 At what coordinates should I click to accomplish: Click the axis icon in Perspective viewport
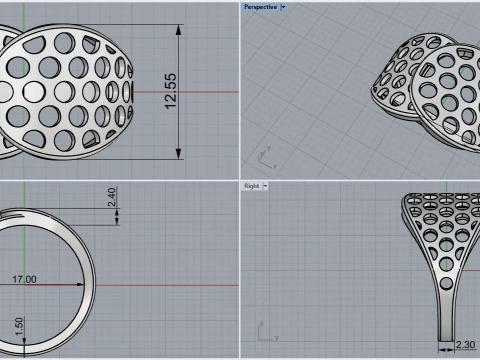[267, 157]
